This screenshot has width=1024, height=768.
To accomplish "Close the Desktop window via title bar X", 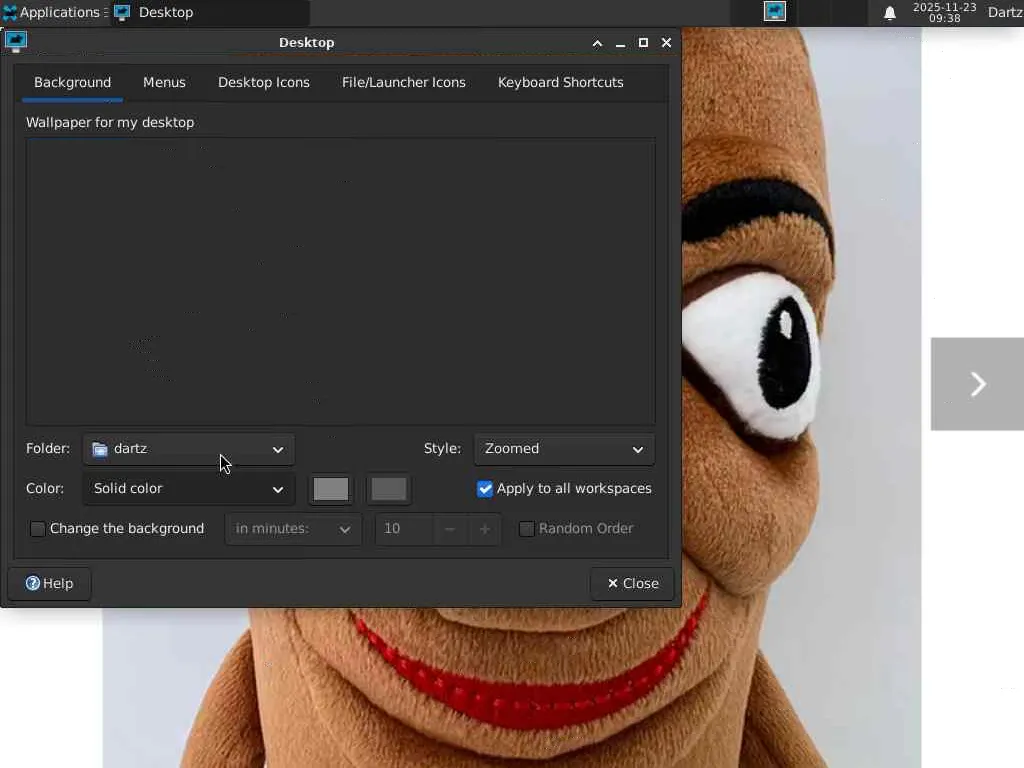I will [x=666, y=42].
